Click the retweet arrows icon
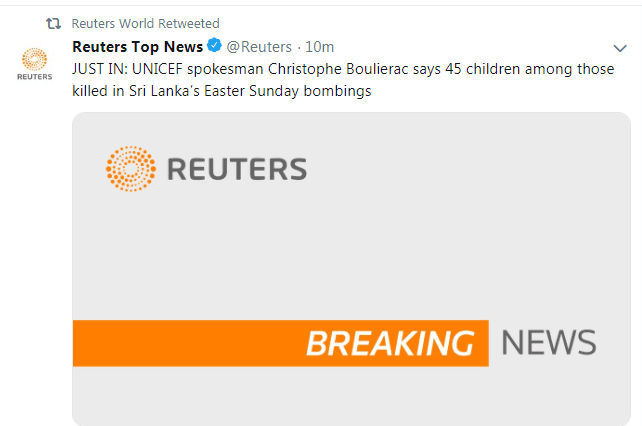Screen dimensions: 642x426 click(x=53, y=24)
